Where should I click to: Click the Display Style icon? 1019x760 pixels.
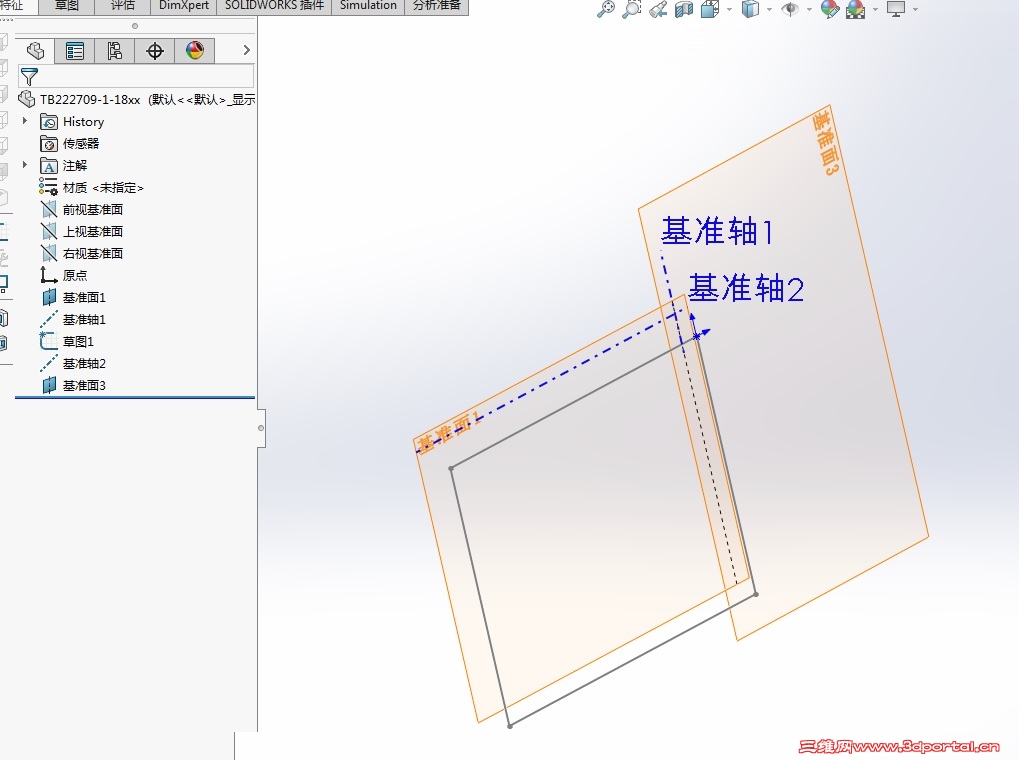(750, 9)
